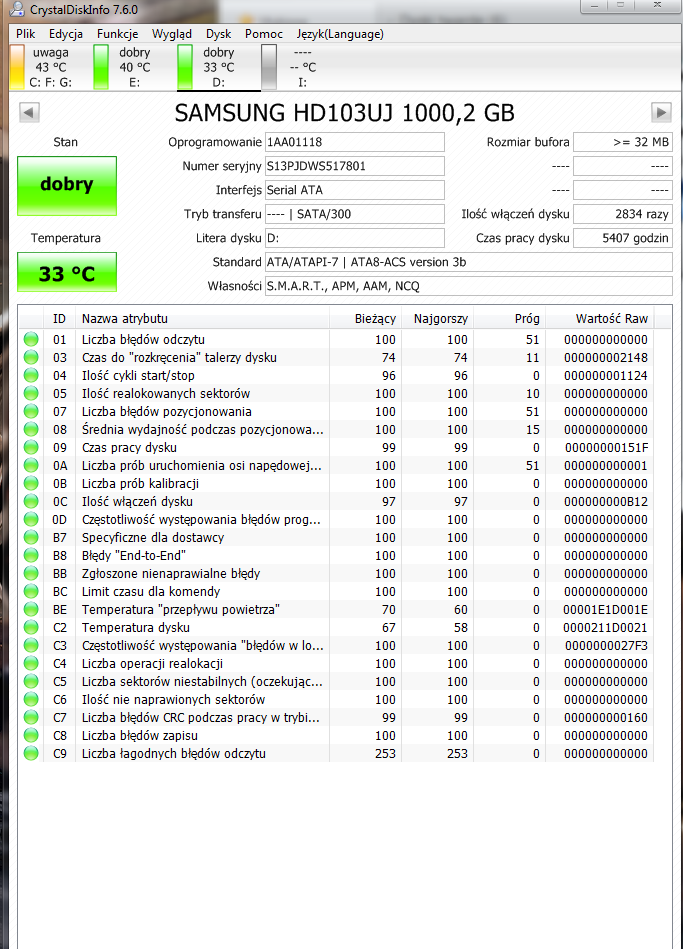Click the power-on count field 2834 razy

coord(622,214)
